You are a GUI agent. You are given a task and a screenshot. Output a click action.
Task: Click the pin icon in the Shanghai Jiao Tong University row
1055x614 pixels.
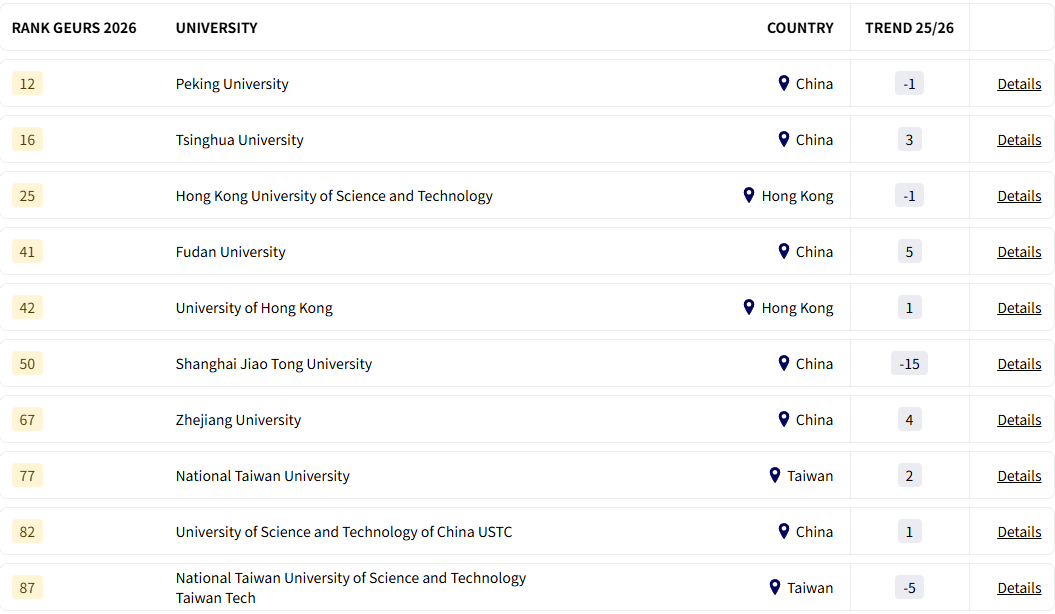tap(783, 363)
